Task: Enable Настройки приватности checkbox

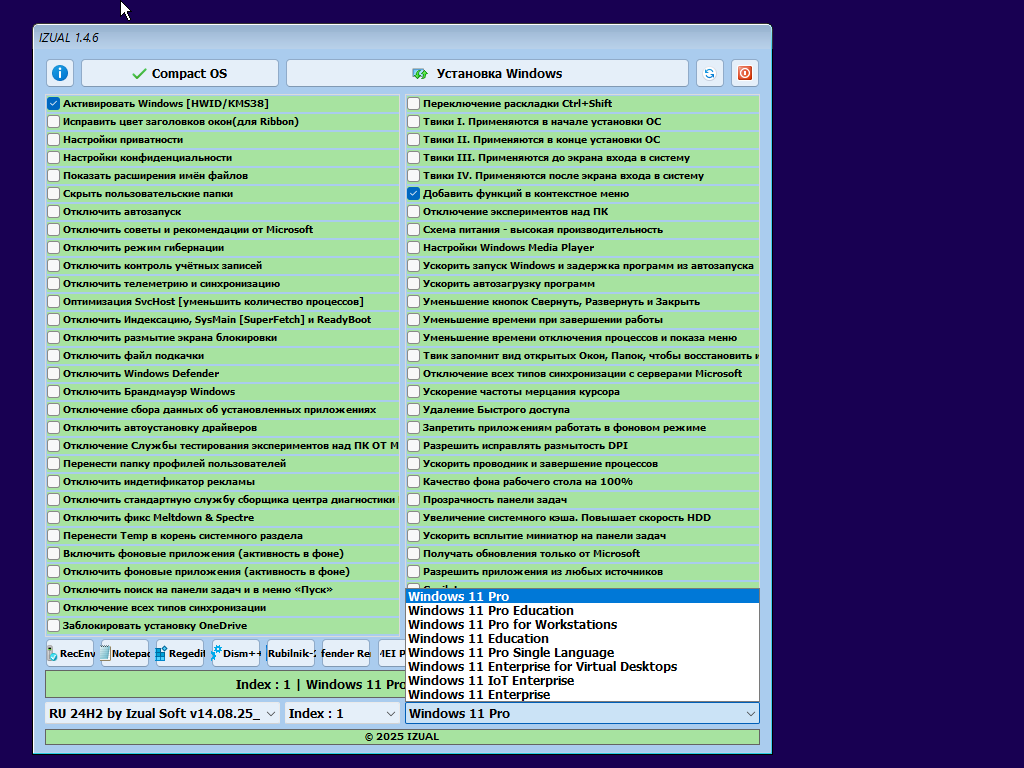Action: coord(54,139)
